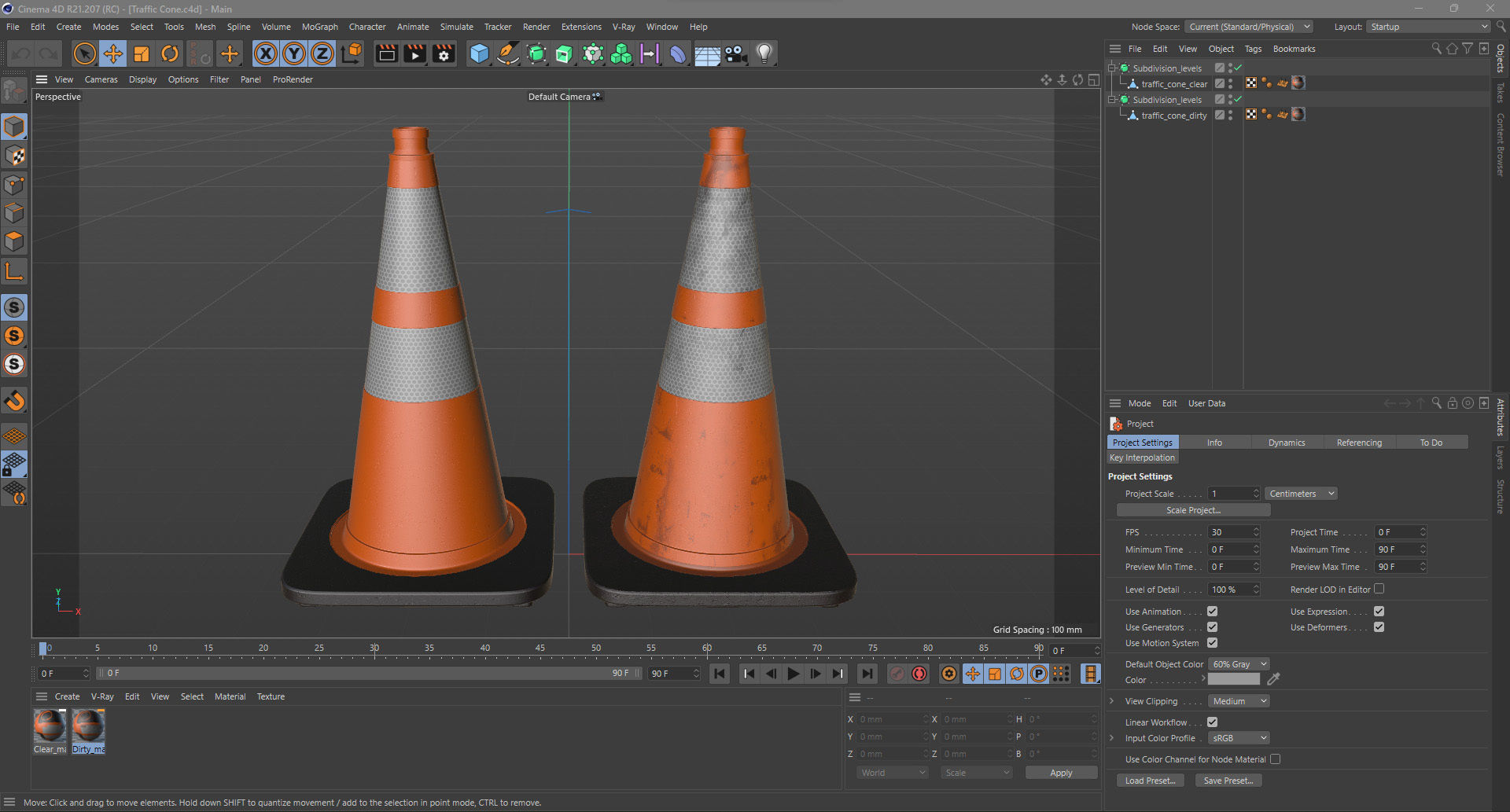Open Node Space dropdown
This screenshot has width=1510, height=812.
pyautogui.click(x=1249, y=27)
